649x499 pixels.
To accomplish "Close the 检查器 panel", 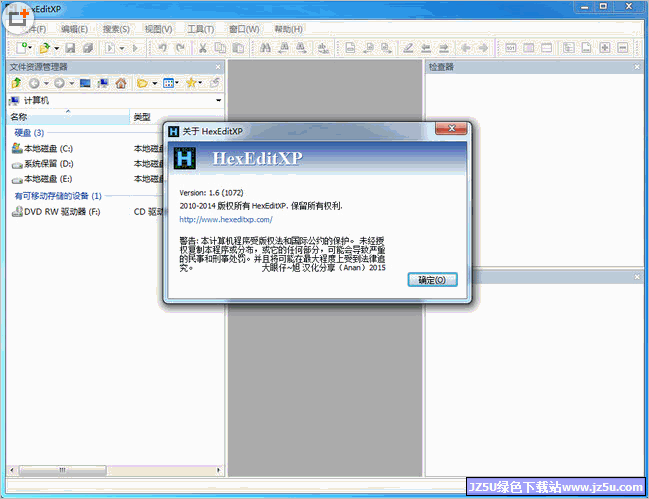I will [x=637, y=67].
